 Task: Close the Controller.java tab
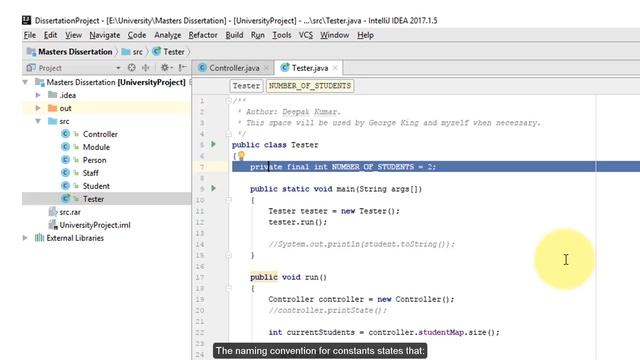(266, 68)
